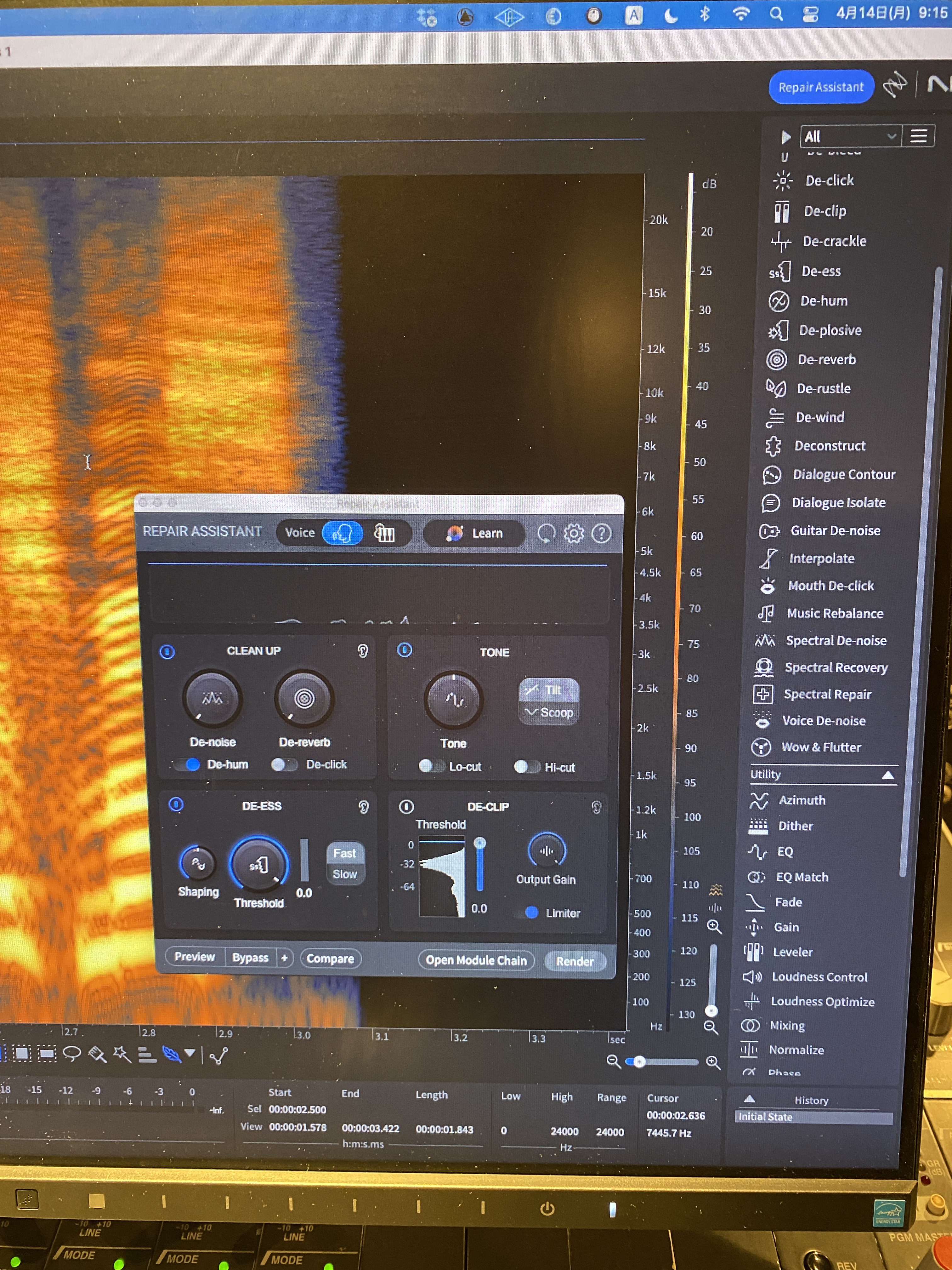Toggle the Clean Up section power button
The image size is (952, 1270).
click(167, 652)
